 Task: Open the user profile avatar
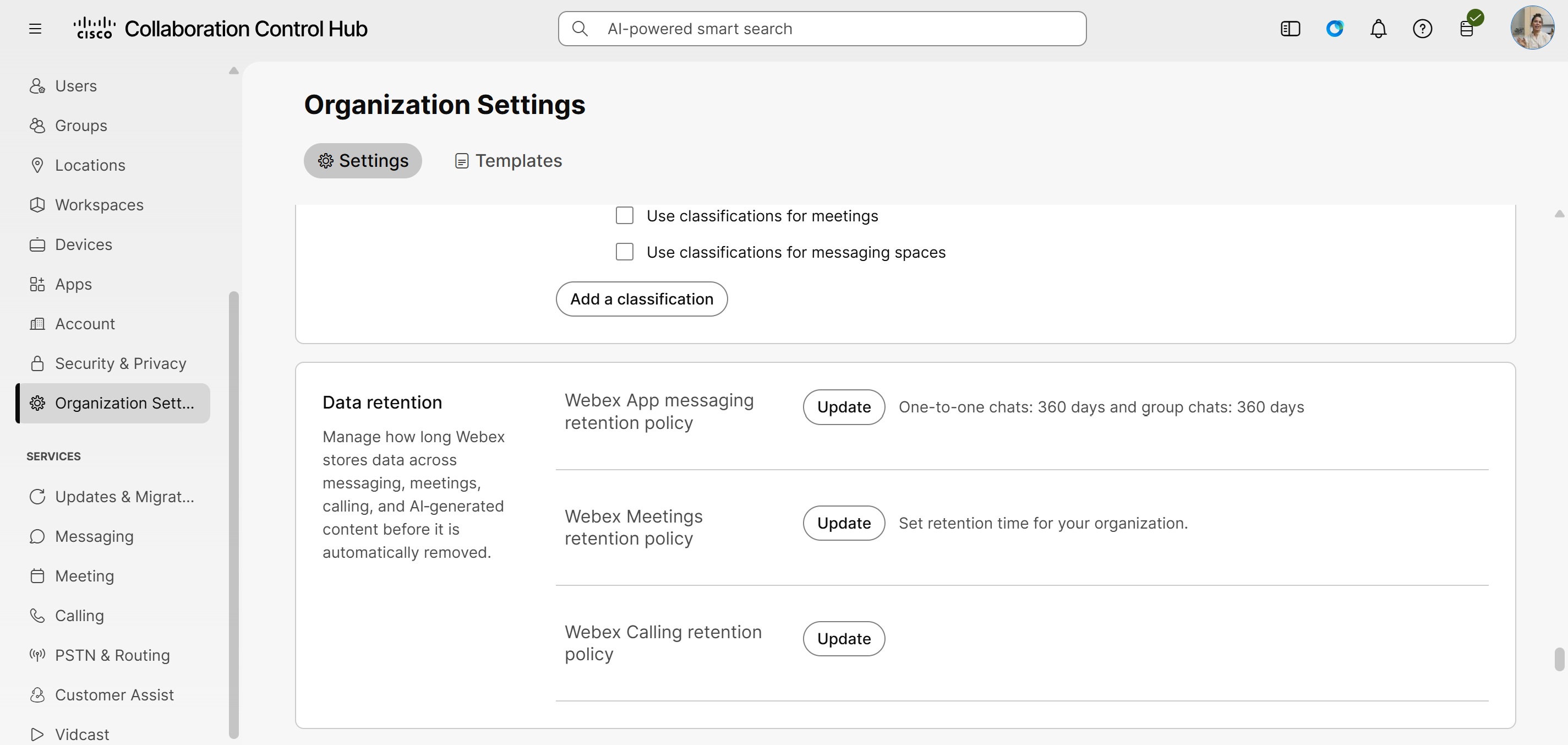pos(1532,28)
